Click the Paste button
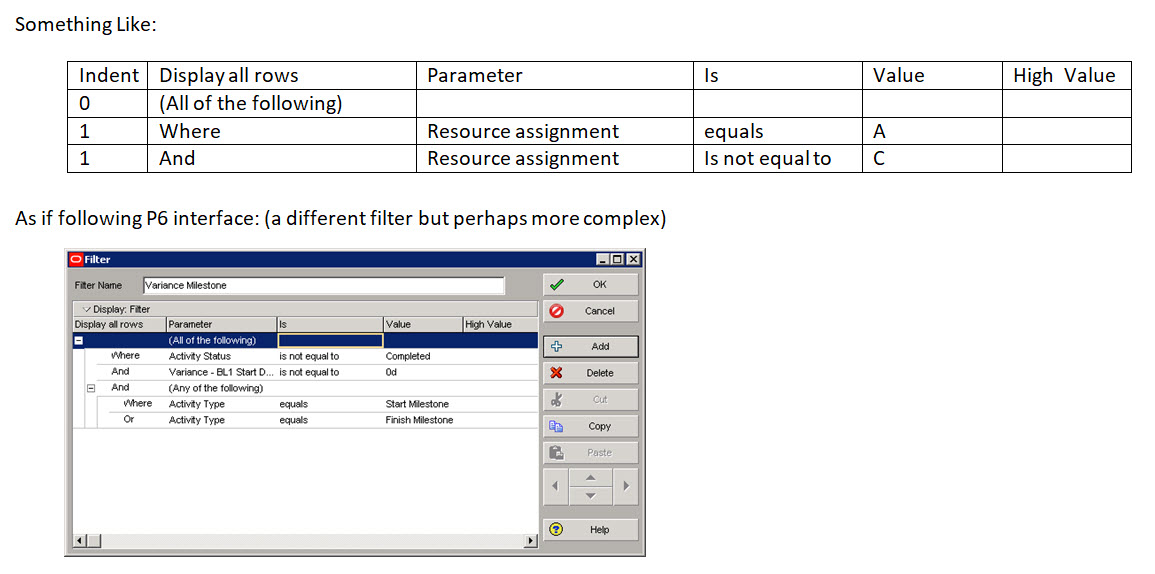The image size is (1155, 574). click(591, 452)
